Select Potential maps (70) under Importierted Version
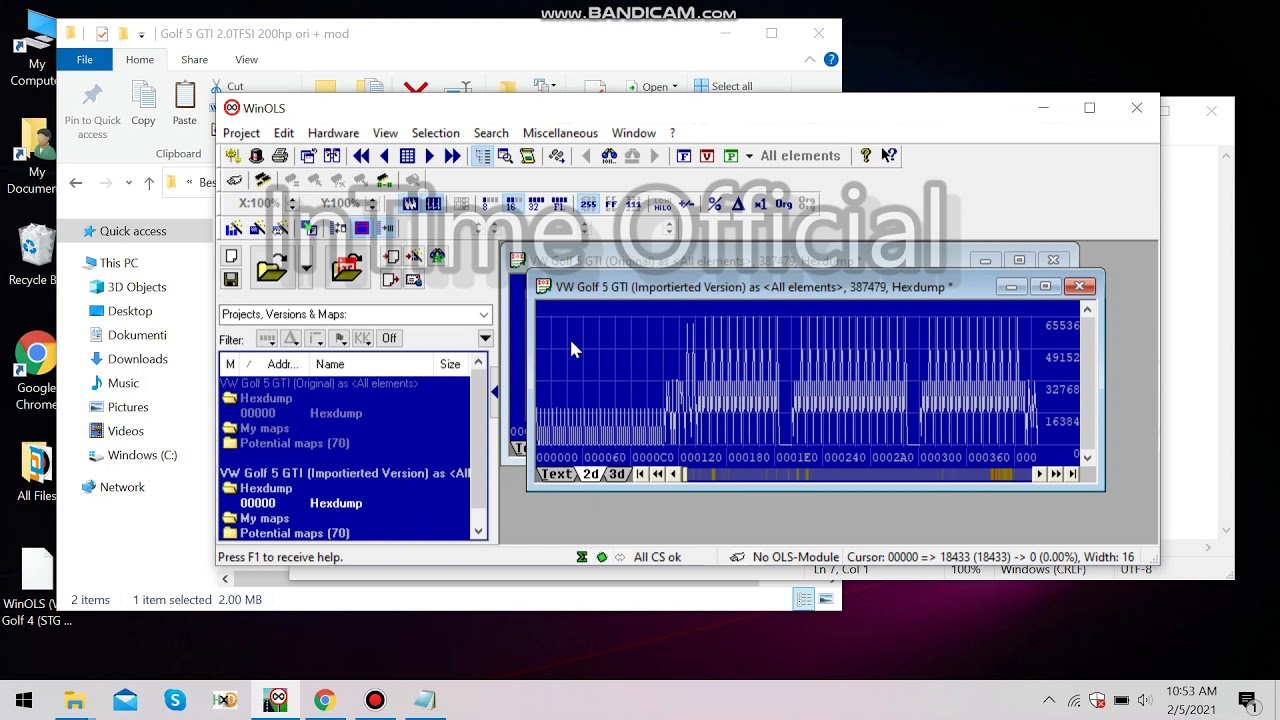This screenshot has height=720, width=1280. pos(294,533)
